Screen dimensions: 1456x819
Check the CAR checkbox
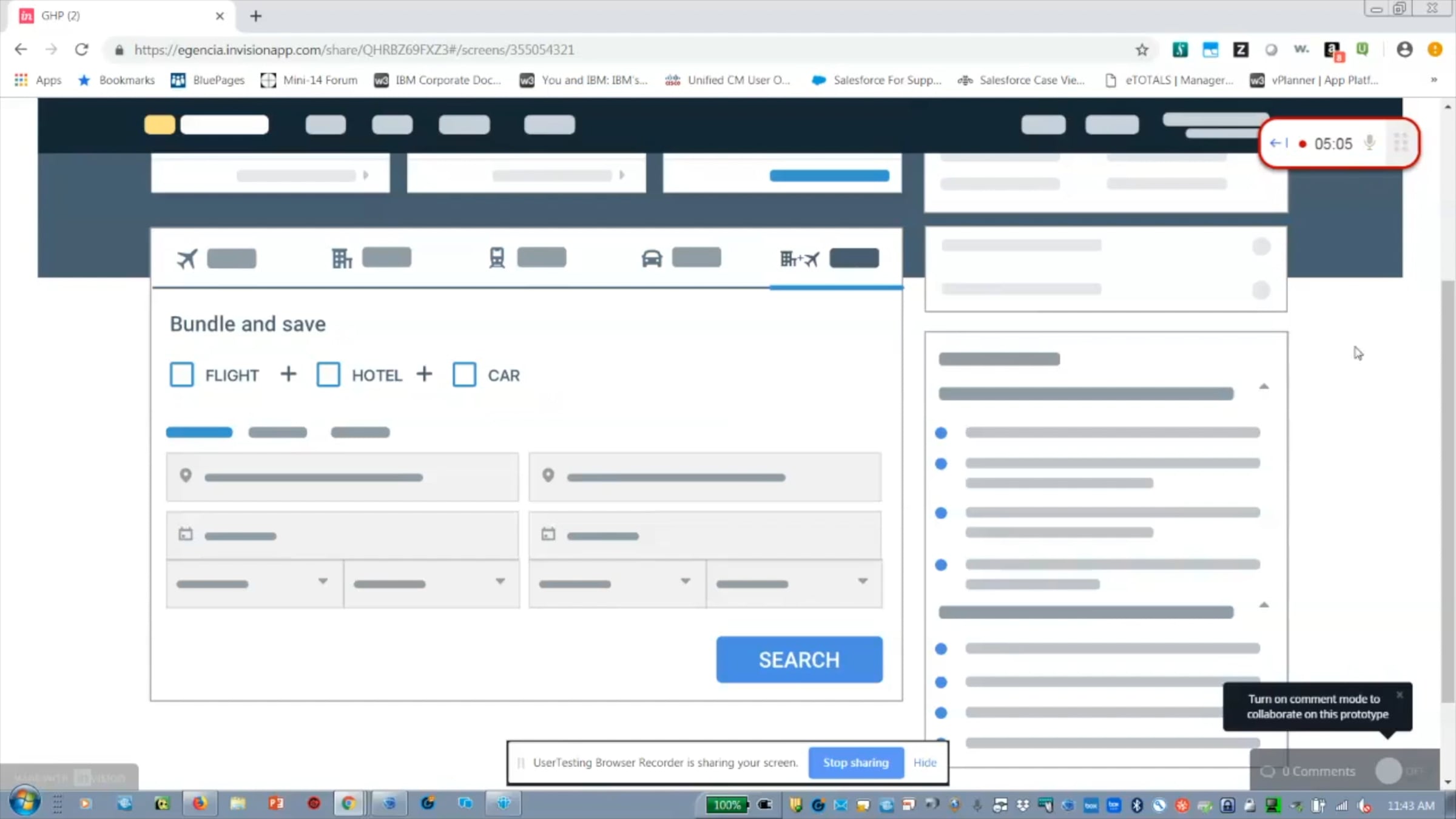pos(464,375)
